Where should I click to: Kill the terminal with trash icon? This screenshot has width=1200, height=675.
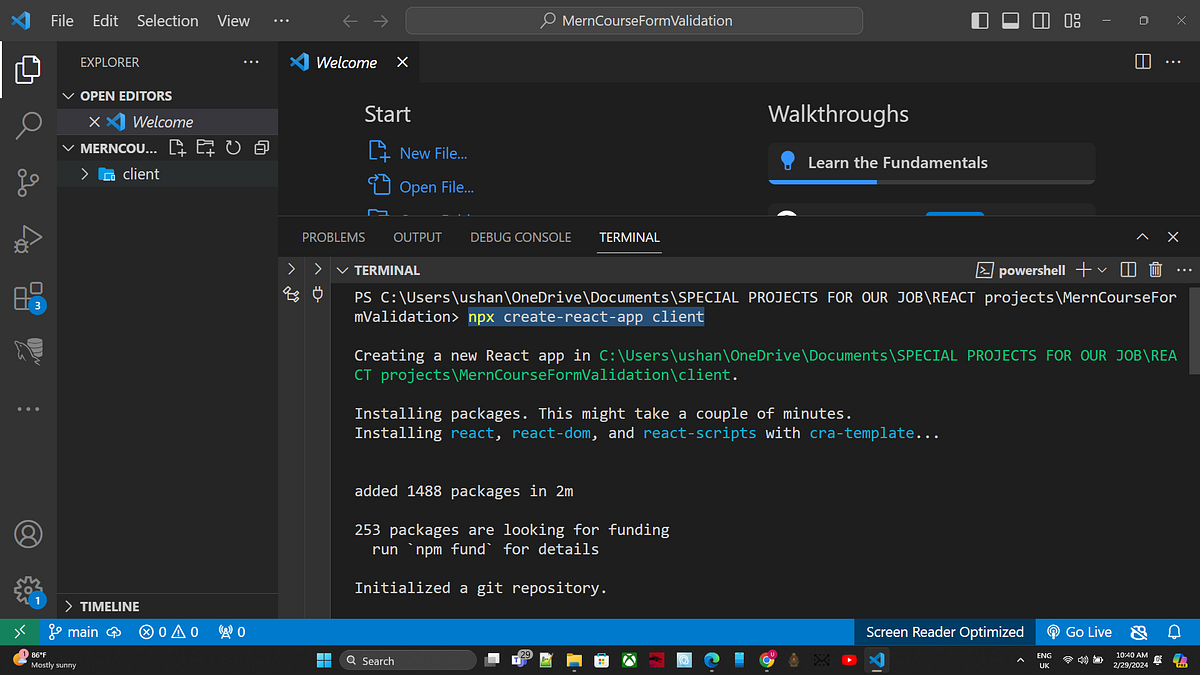(1155, 270)
